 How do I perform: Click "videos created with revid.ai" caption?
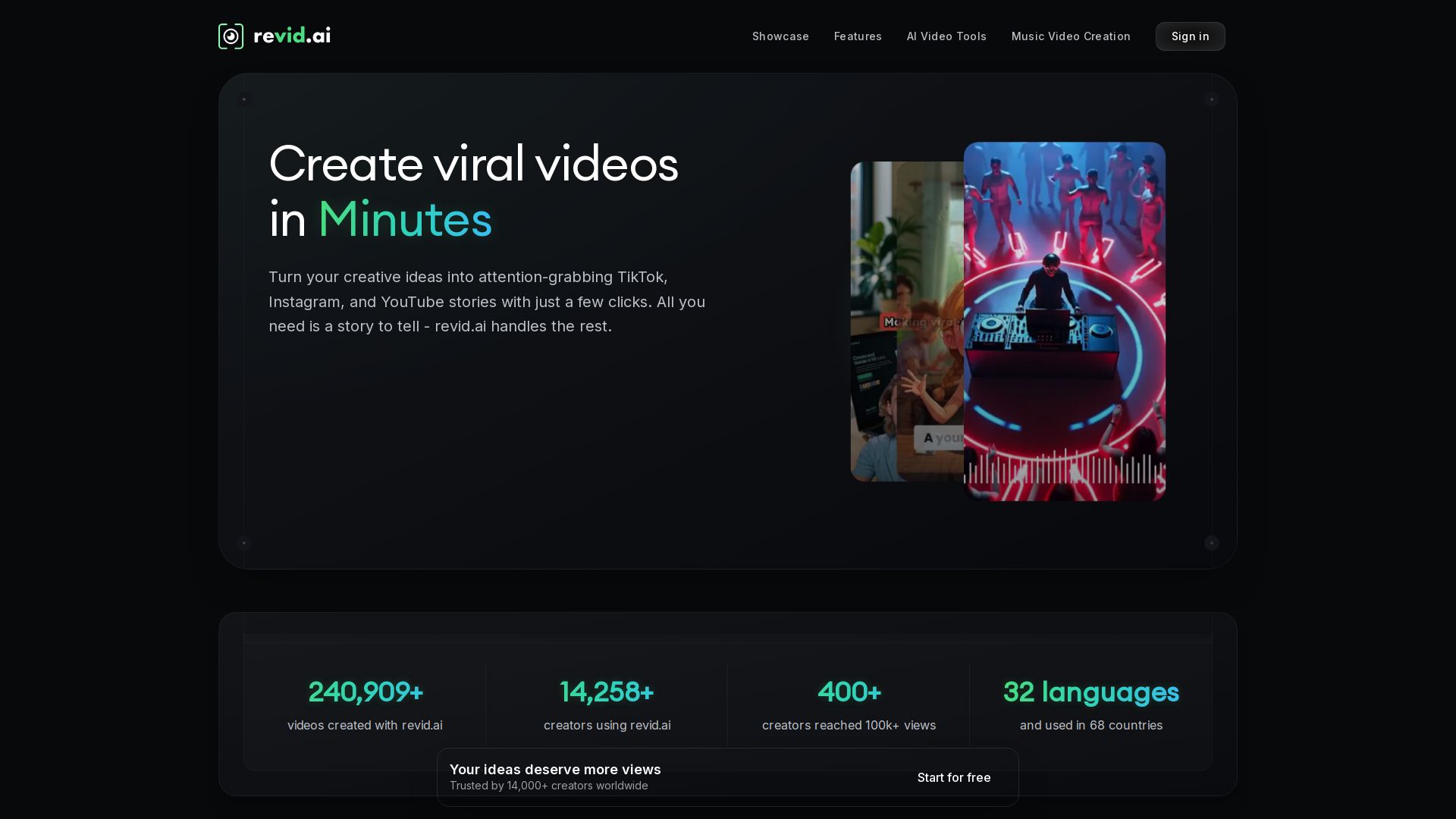point(365,725)
